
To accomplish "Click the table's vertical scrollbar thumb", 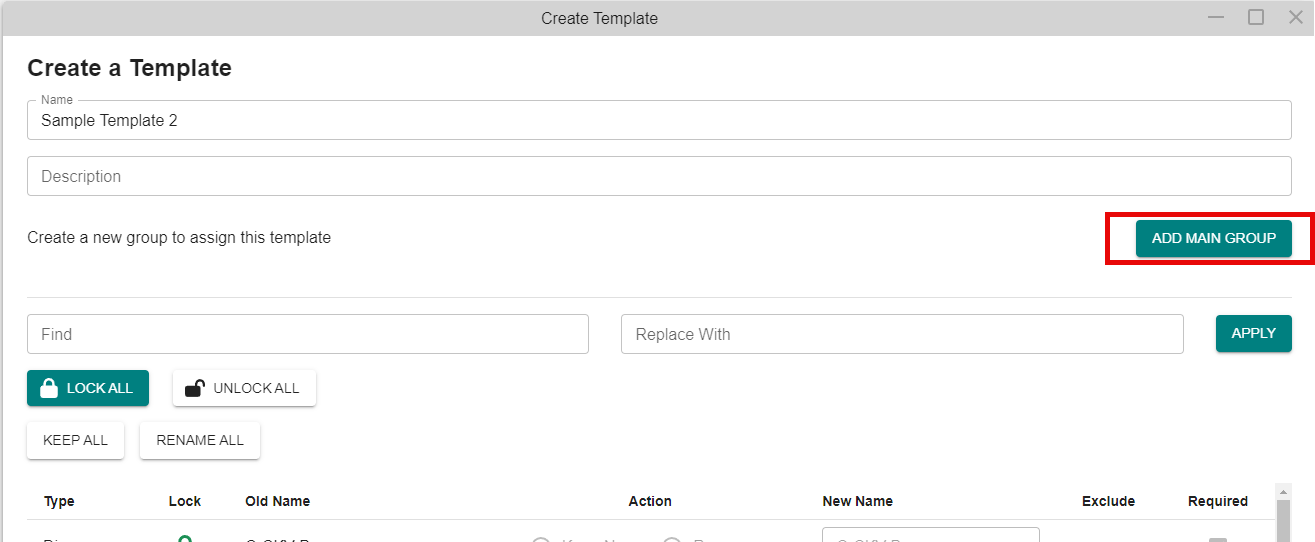I will 1281,520.
